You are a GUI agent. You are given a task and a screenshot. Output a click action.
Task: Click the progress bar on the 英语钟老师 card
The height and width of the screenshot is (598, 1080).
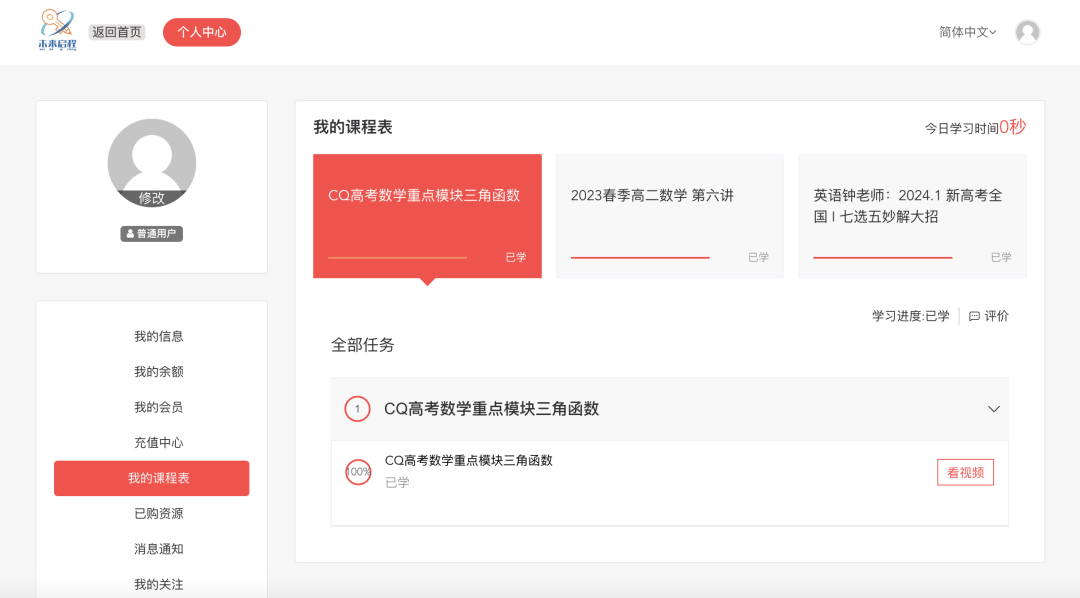click(x=882, y=258)
